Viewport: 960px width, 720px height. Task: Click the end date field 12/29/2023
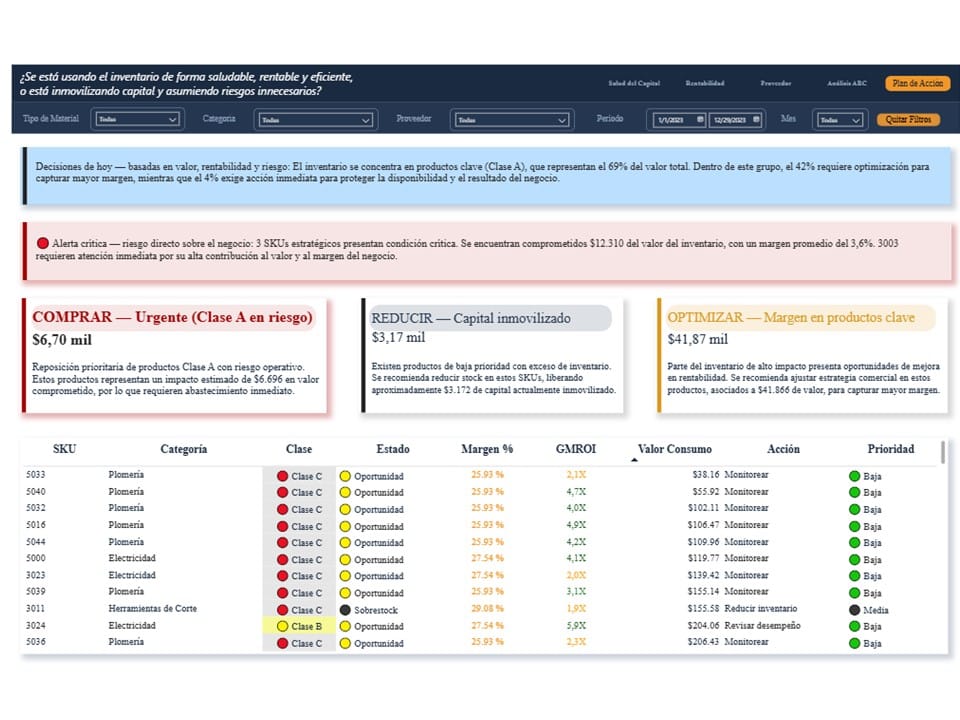tap(730, 120)
